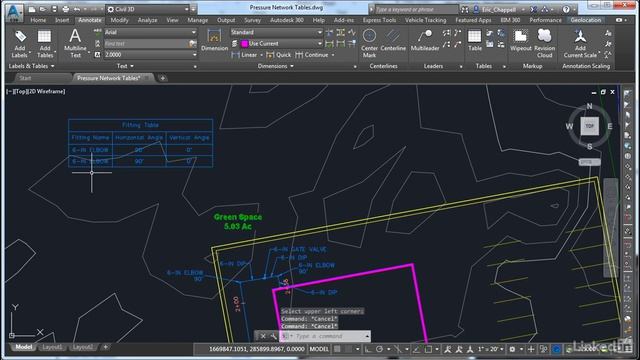This screenshot has height=360, width=640.
Task: Select the Dimension tool
Action: (x=214, y=40)
